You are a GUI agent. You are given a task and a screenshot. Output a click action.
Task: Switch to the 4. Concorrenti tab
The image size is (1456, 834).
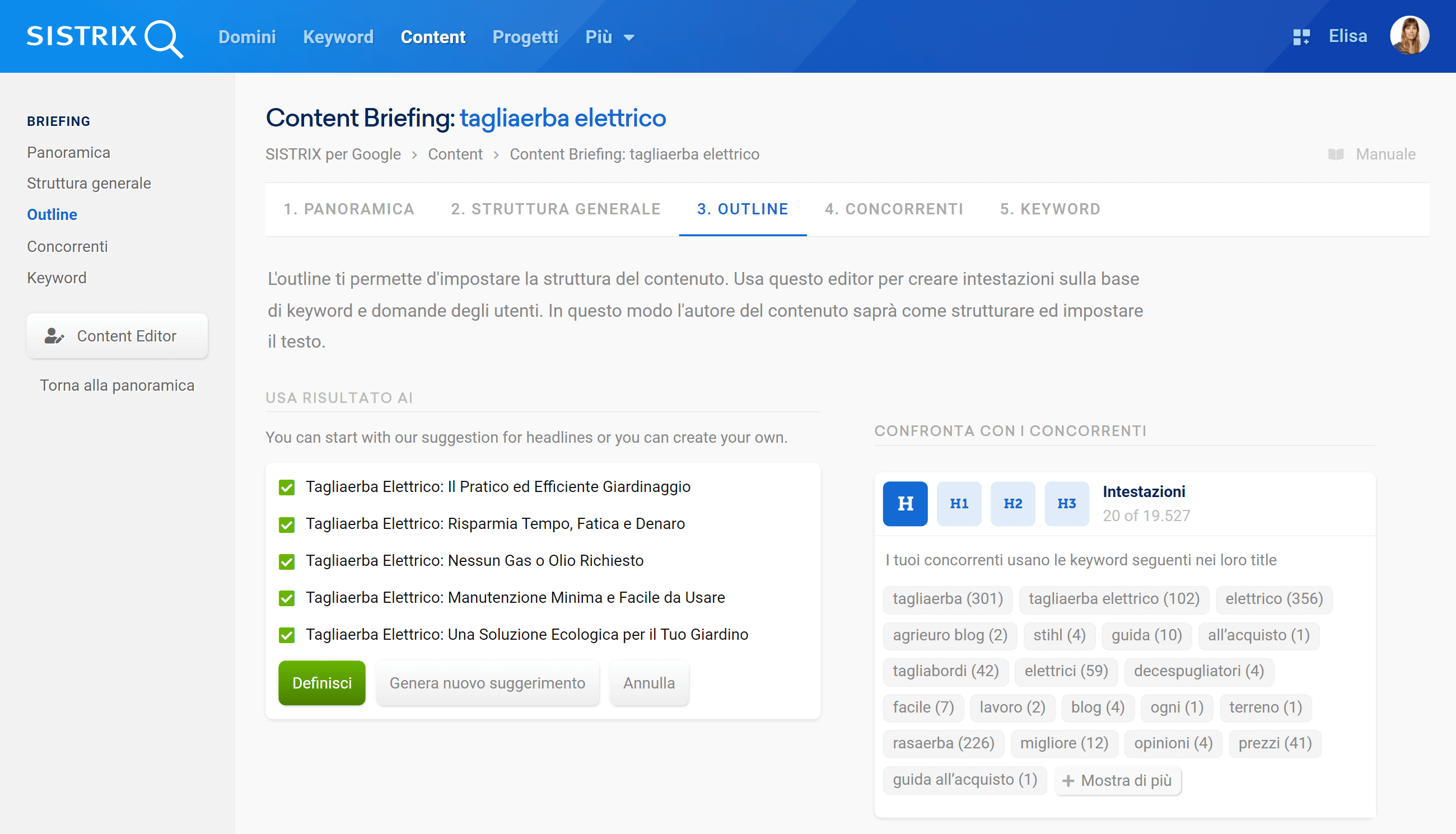[x=894, y=209]
